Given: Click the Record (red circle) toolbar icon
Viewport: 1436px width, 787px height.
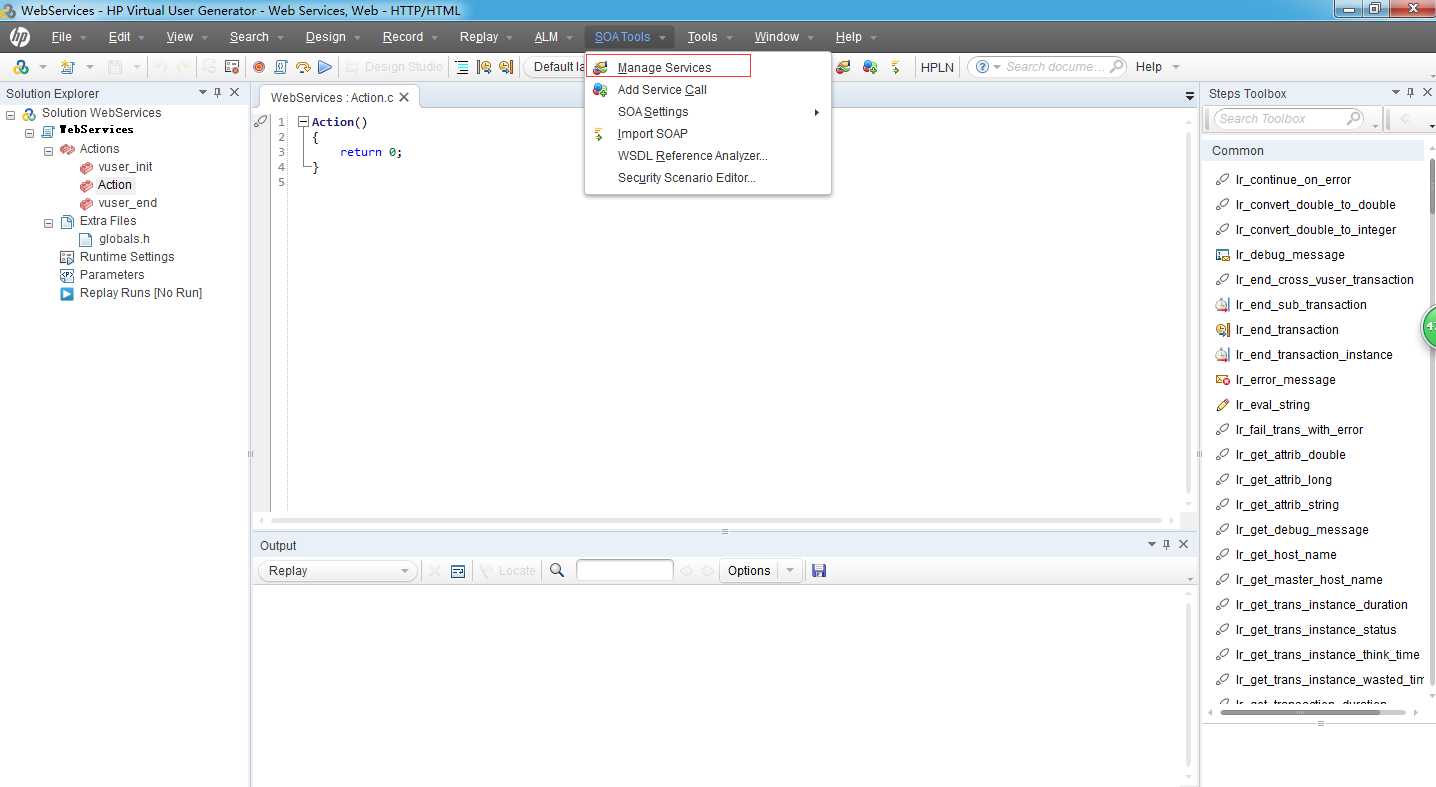Looking at the screenshot, I should tap(259, 67).
